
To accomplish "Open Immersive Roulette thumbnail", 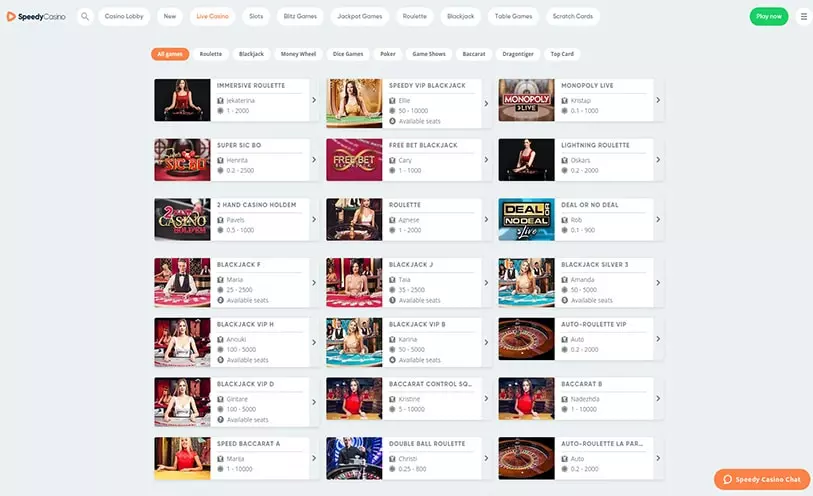I will click(x=182, y=100).
